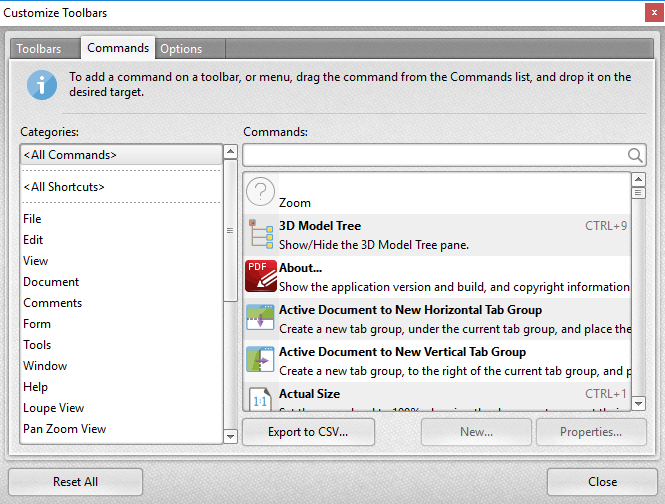Select the Actual Size command

[437, 396]
